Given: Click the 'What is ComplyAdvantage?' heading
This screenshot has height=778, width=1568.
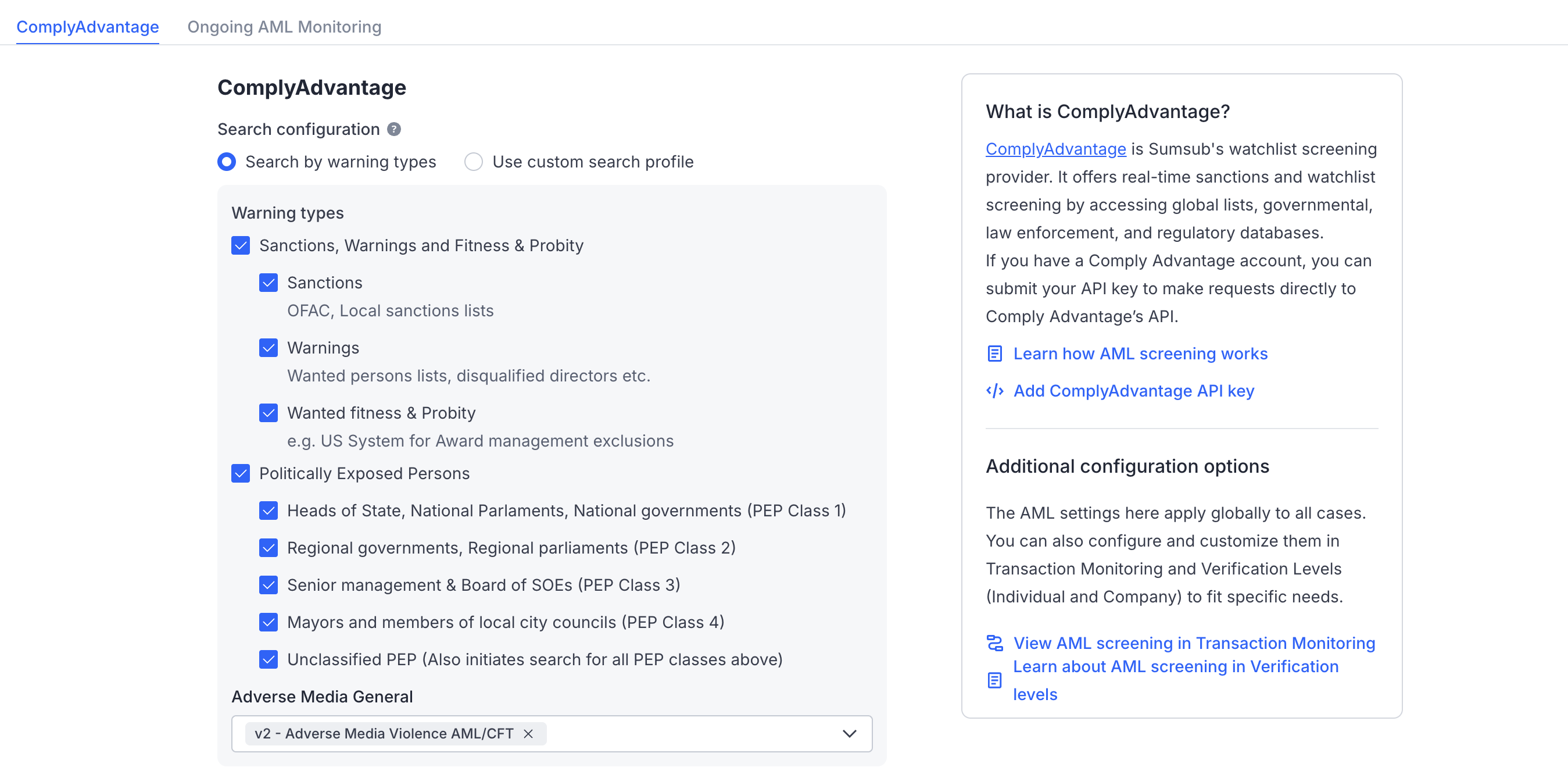Looking at the screenshot, I should tap(1107, 112).
